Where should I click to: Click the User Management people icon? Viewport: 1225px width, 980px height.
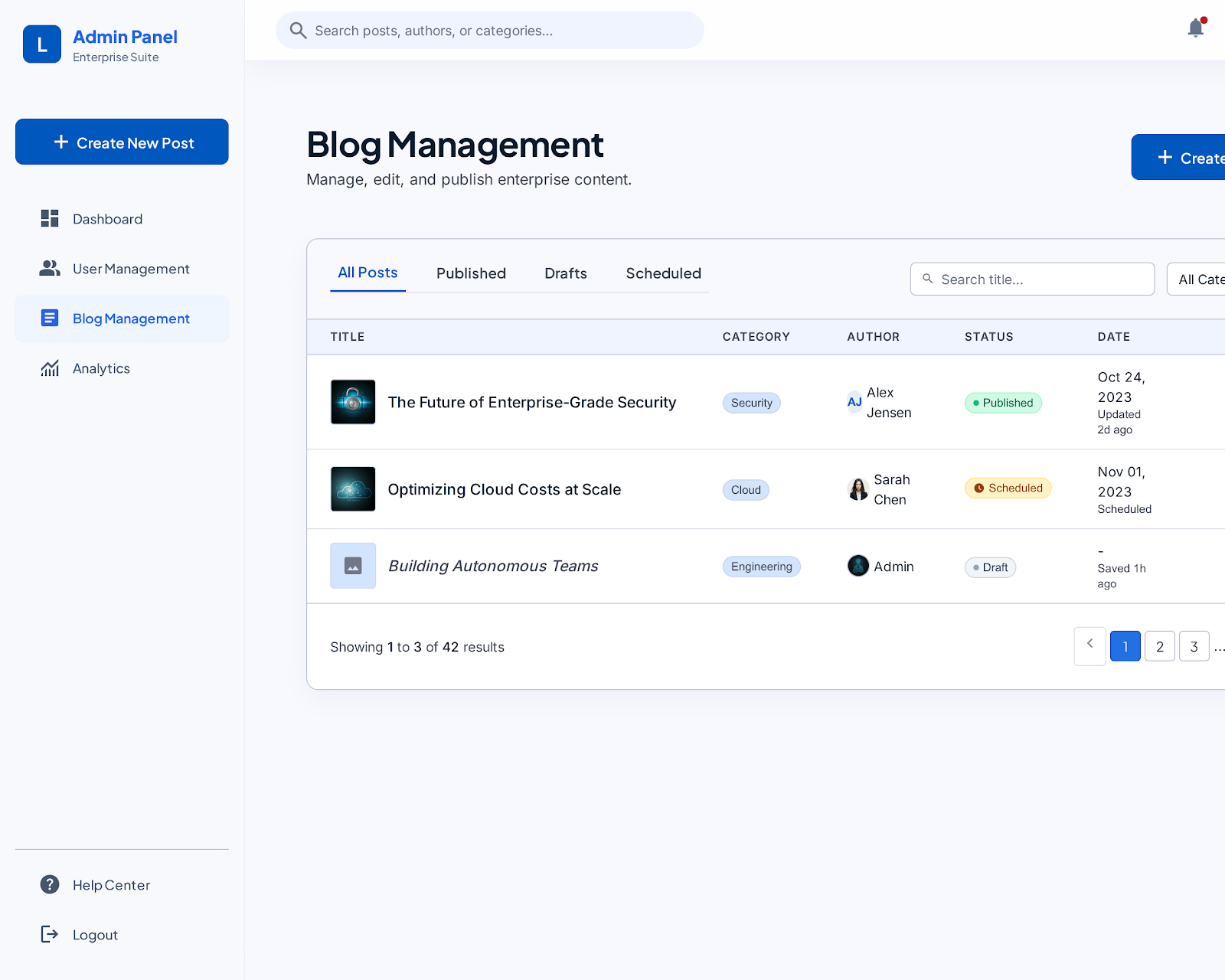(50, 269)
